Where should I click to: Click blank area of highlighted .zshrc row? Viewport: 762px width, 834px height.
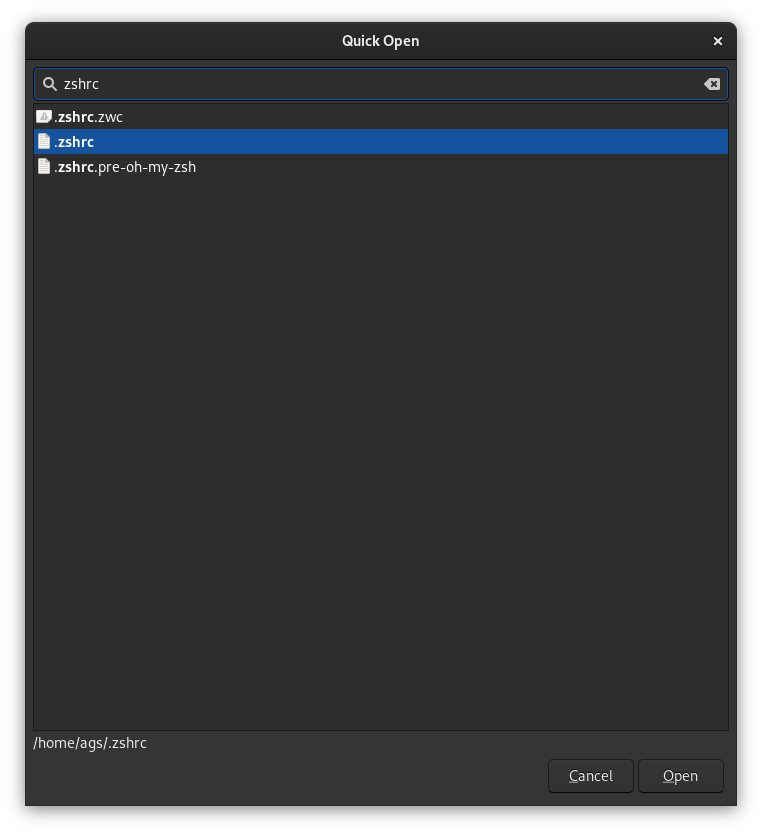click(x=409, y=141)
